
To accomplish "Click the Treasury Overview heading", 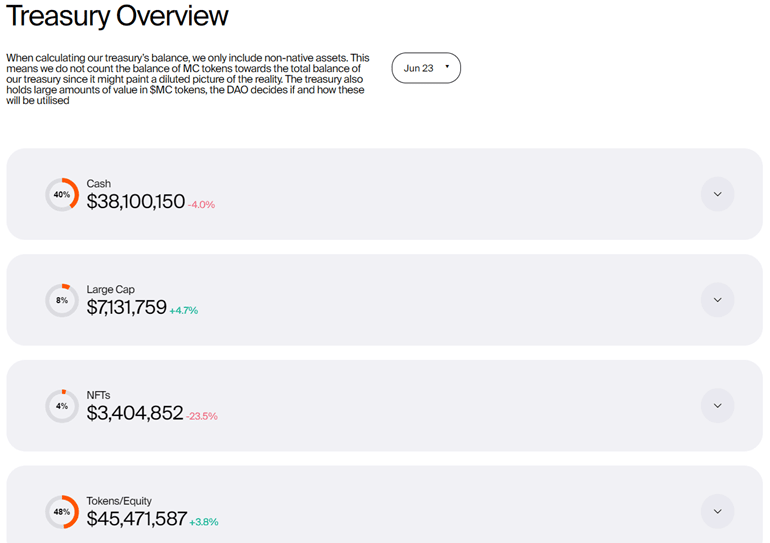I will (x=118, y=16).
